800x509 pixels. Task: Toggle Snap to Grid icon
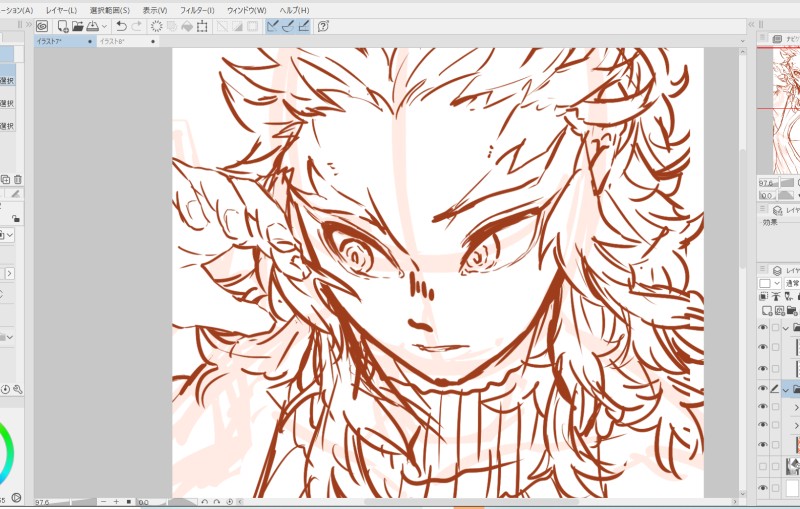304,26
